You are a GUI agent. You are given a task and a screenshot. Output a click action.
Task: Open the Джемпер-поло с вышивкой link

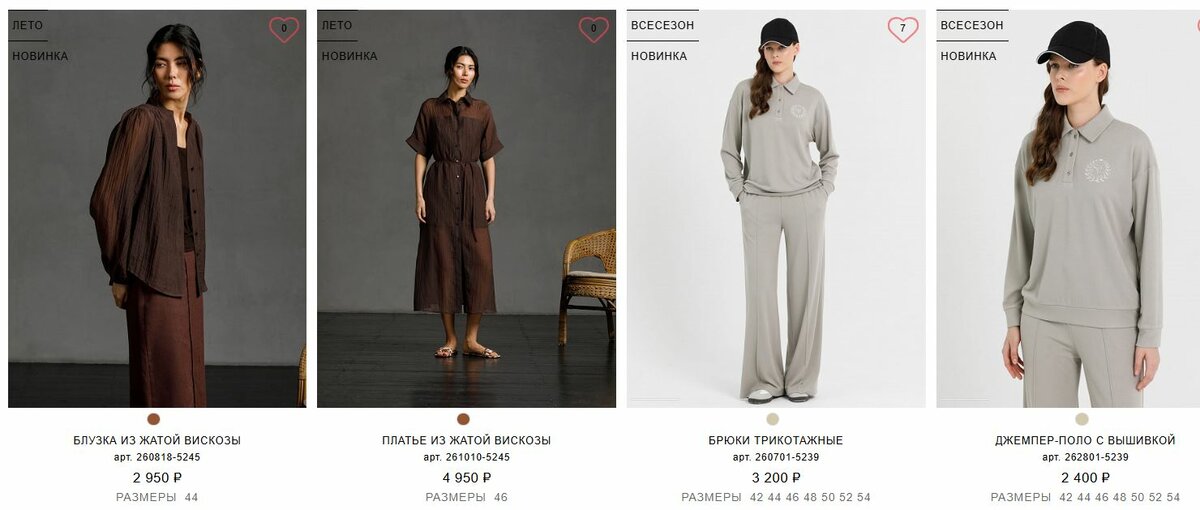[1085, 440]
